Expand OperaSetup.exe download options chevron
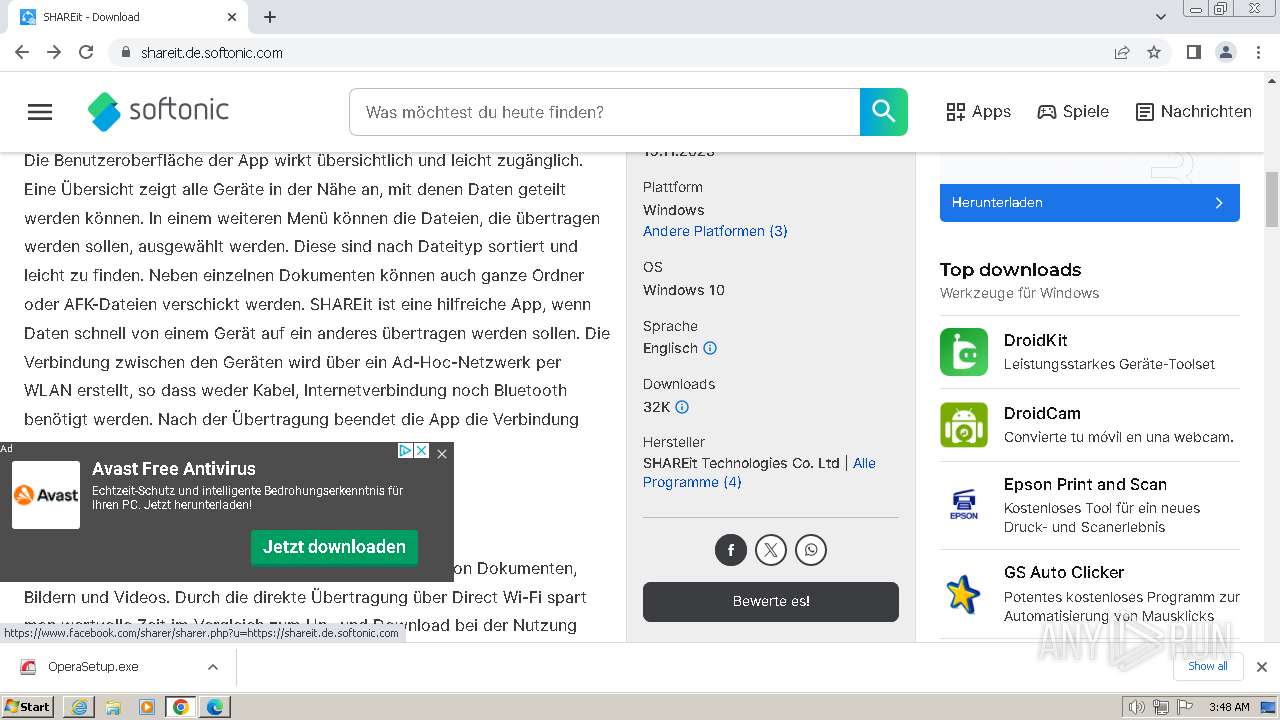This screenshot has width=1280, height=720. coord(212,667)
